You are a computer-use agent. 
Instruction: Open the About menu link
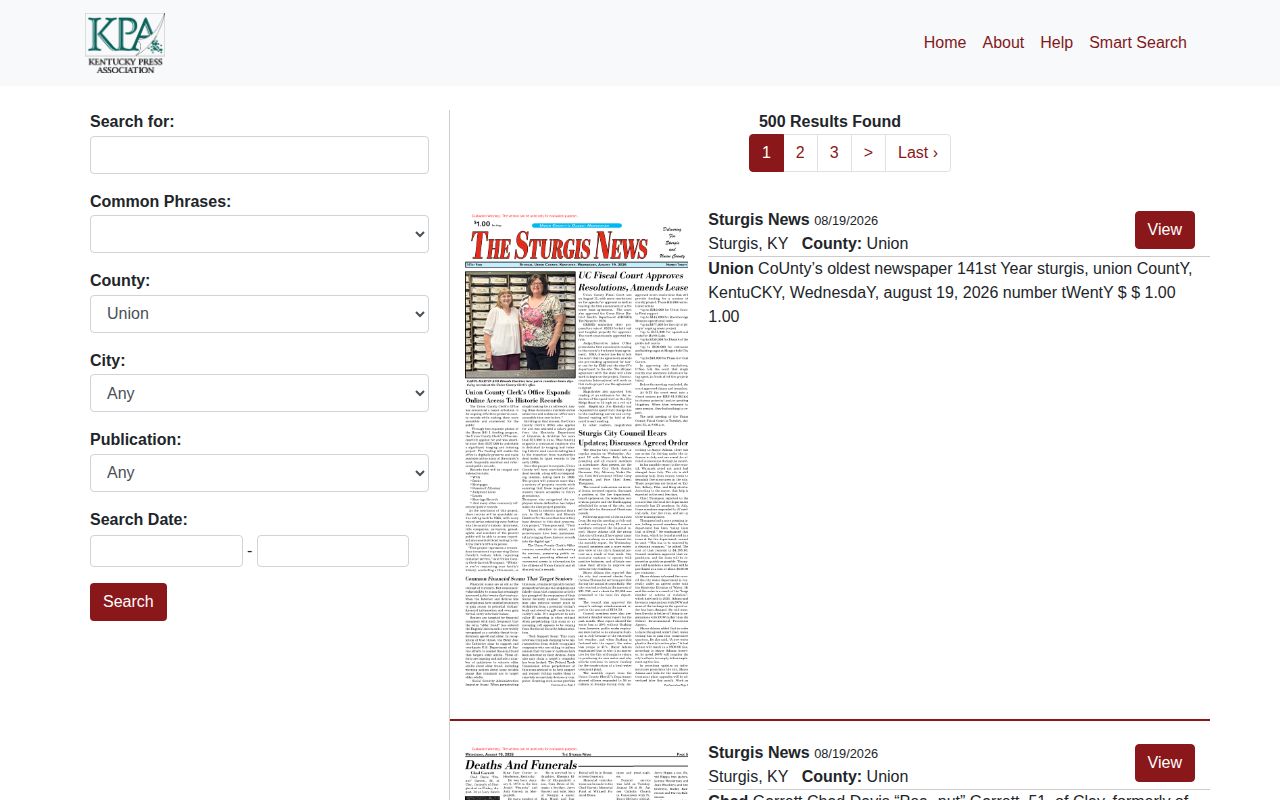click(1003, 42)
